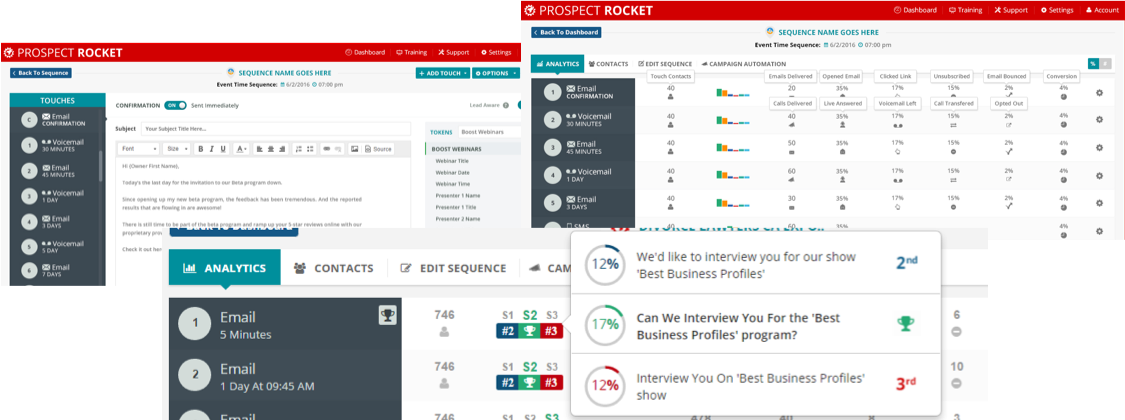Switch to the large Contacts tab
Screen dimensions: 1125x420
[x=333, y=268]
